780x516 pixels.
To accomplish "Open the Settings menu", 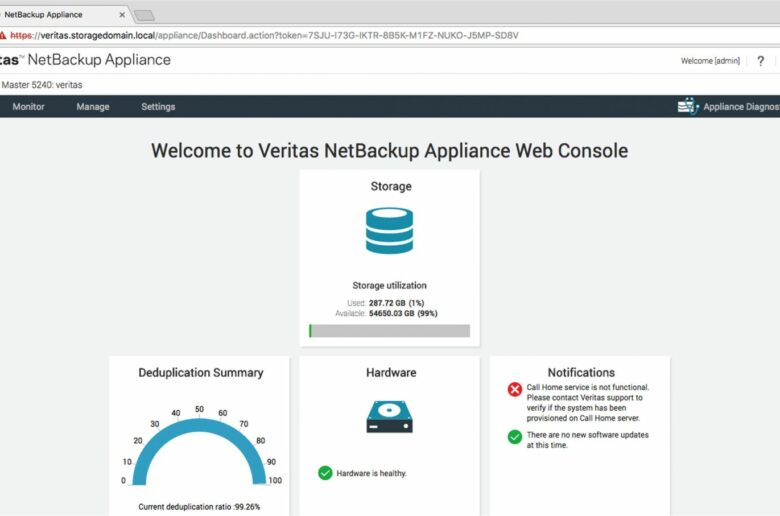I will click(x=158, y=106).
